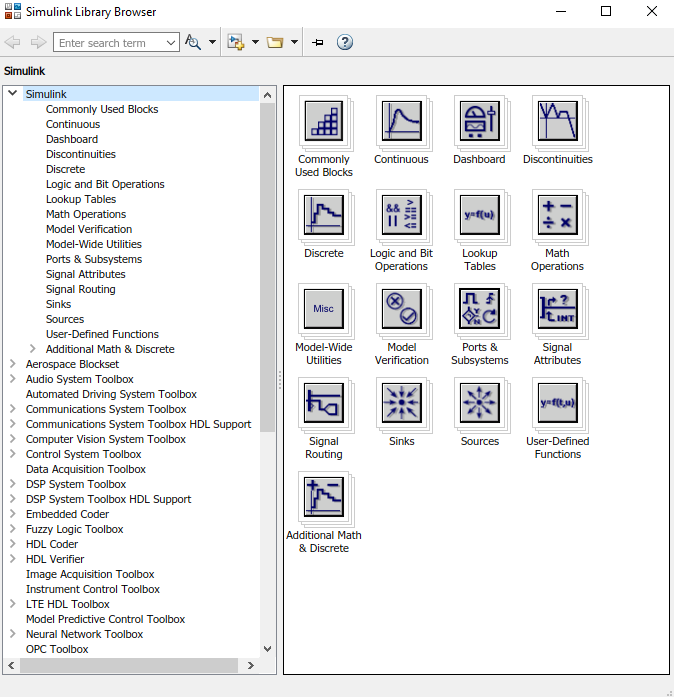The height and width of the screenshot is (697, 674).
Task: Click the horizontal scroll-right arrow
Action: coord(251,665)
